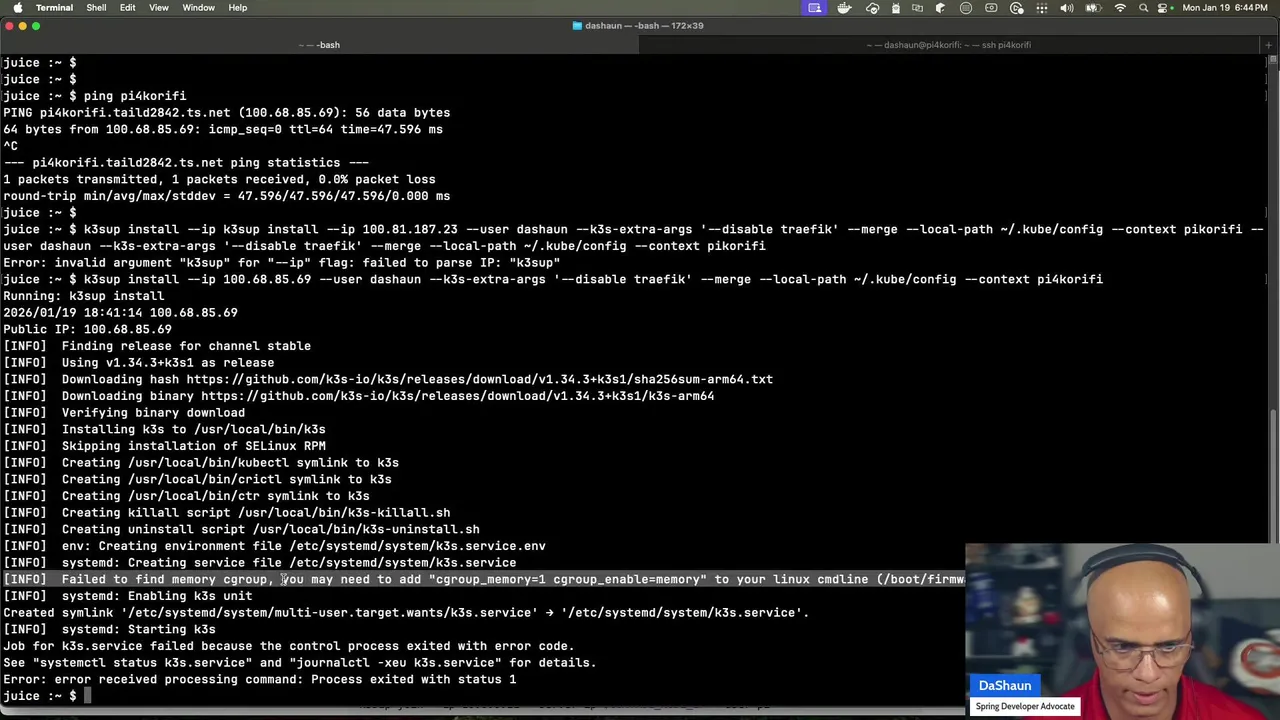The height and width of the screenshot is (720, 1280).
Task: Click the 'failed to parse IP' error line
Action: [281, 263]
